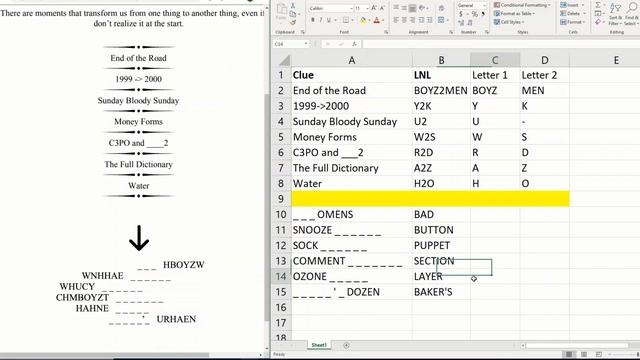Image resolution: width=640 pixels, height=360 pixels.
Task: Click Top Align icon
Action: (x=396, y=8)
